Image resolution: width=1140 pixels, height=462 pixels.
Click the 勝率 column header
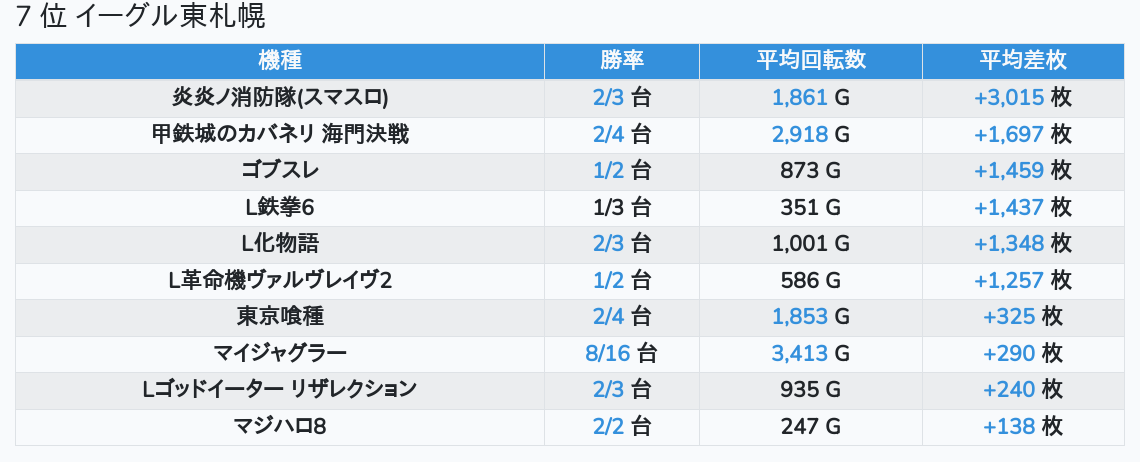point(621,60)
